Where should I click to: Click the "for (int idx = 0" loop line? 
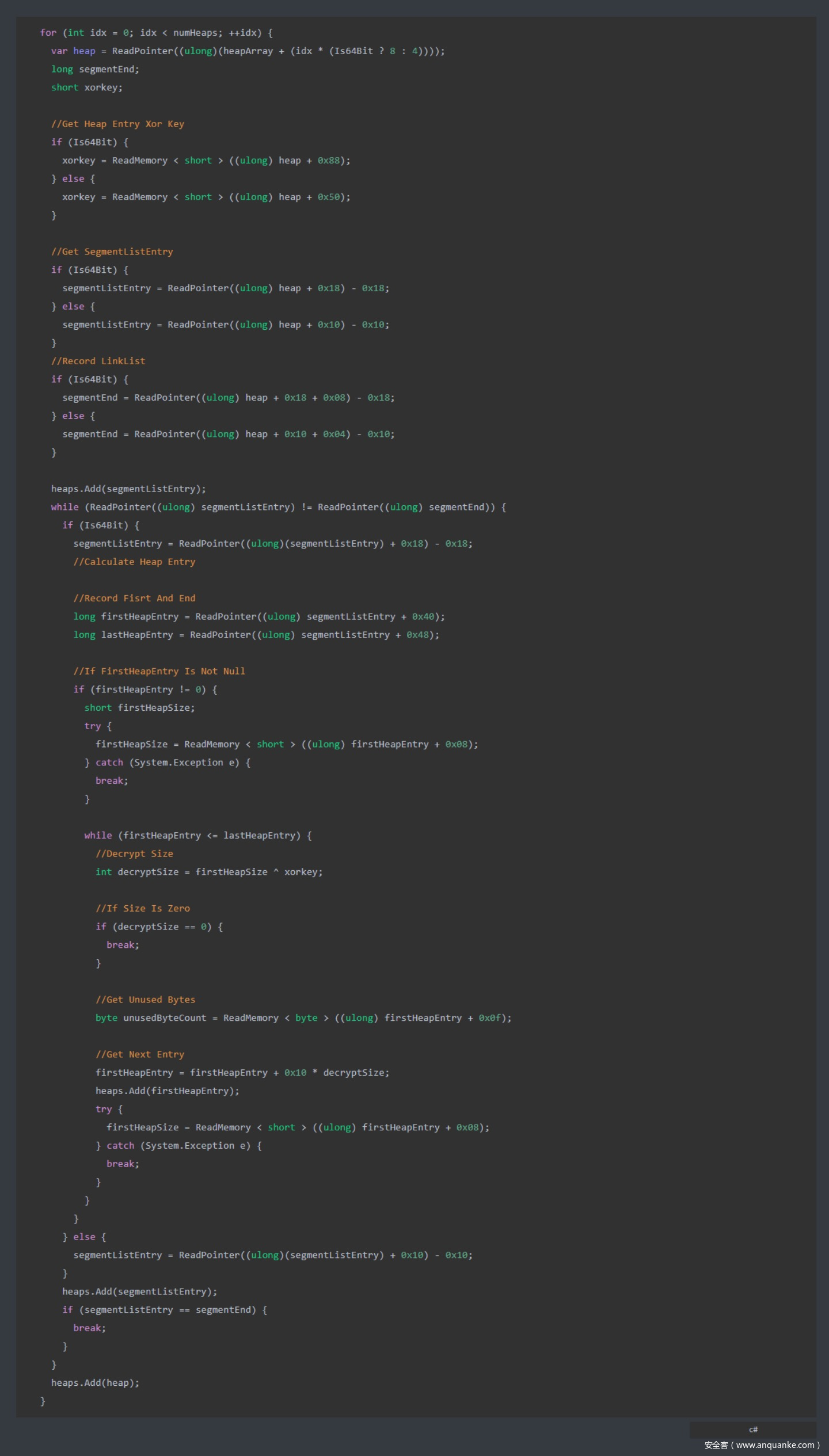click(156, 33)
